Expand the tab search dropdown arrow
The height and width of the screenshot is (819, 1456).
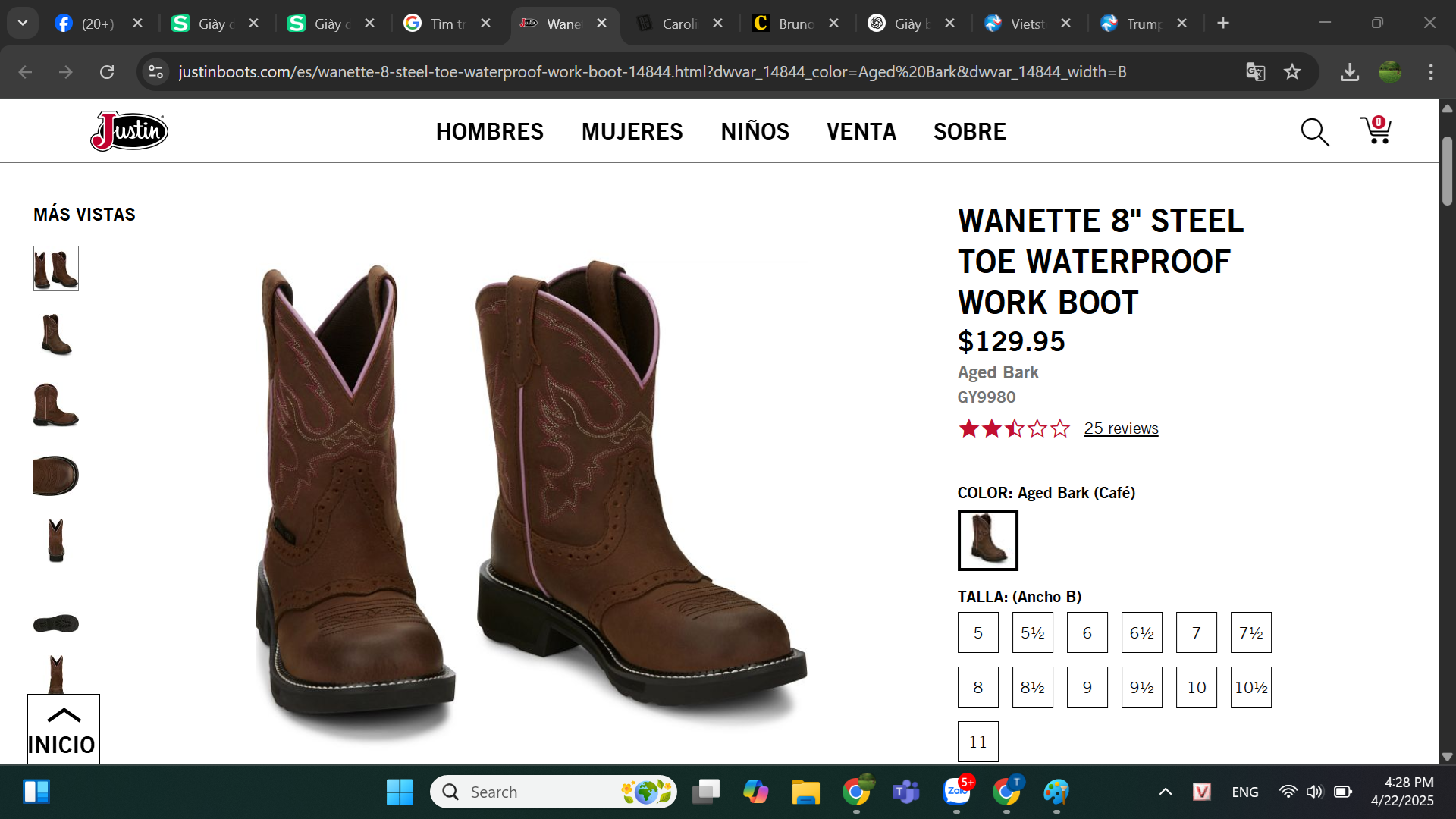coord(23,23)
